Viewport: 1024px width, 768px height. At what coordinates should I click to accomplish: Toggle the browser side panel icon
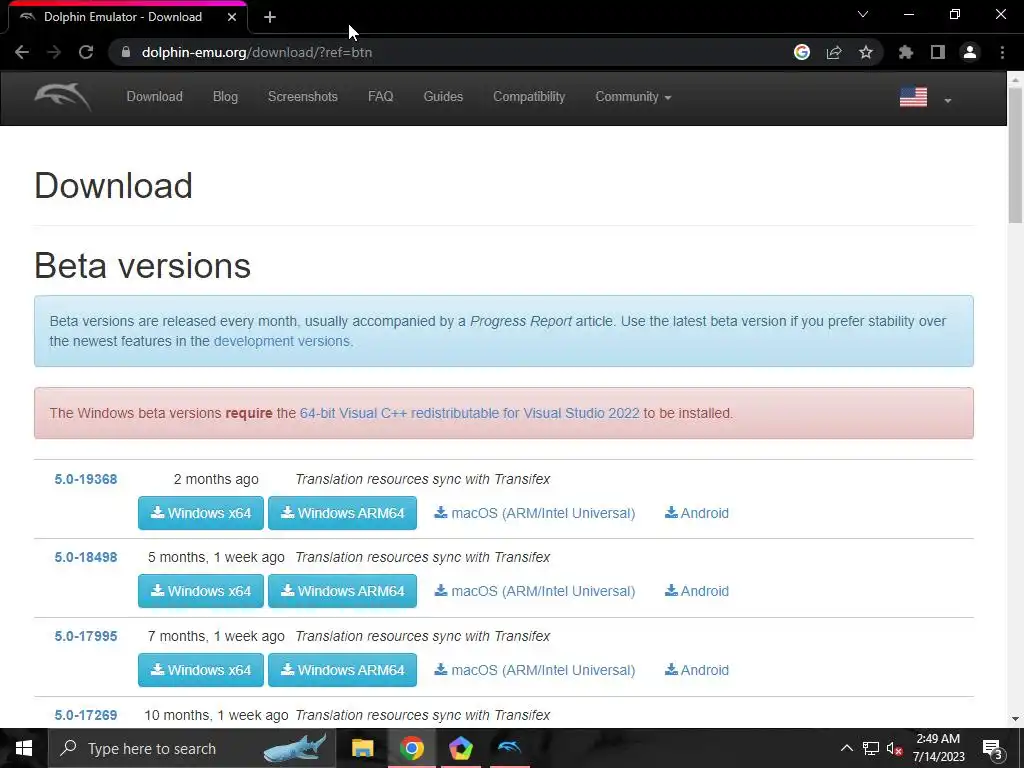938,52
